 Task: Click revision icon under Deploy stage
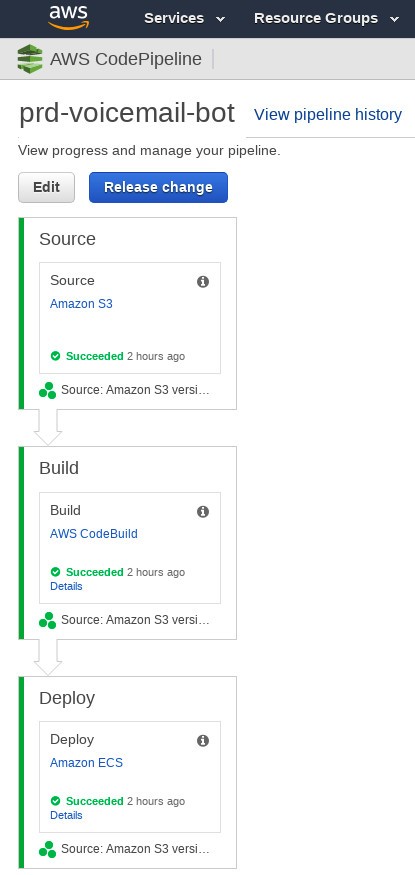point(47,849)
